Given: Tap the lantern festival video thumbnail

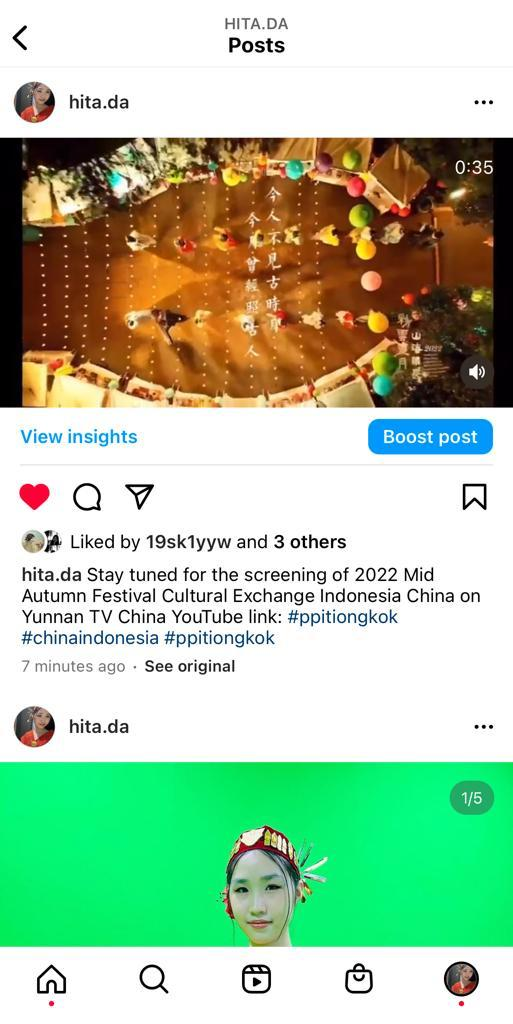Looking at the screenshot, I should pos(256,272).
